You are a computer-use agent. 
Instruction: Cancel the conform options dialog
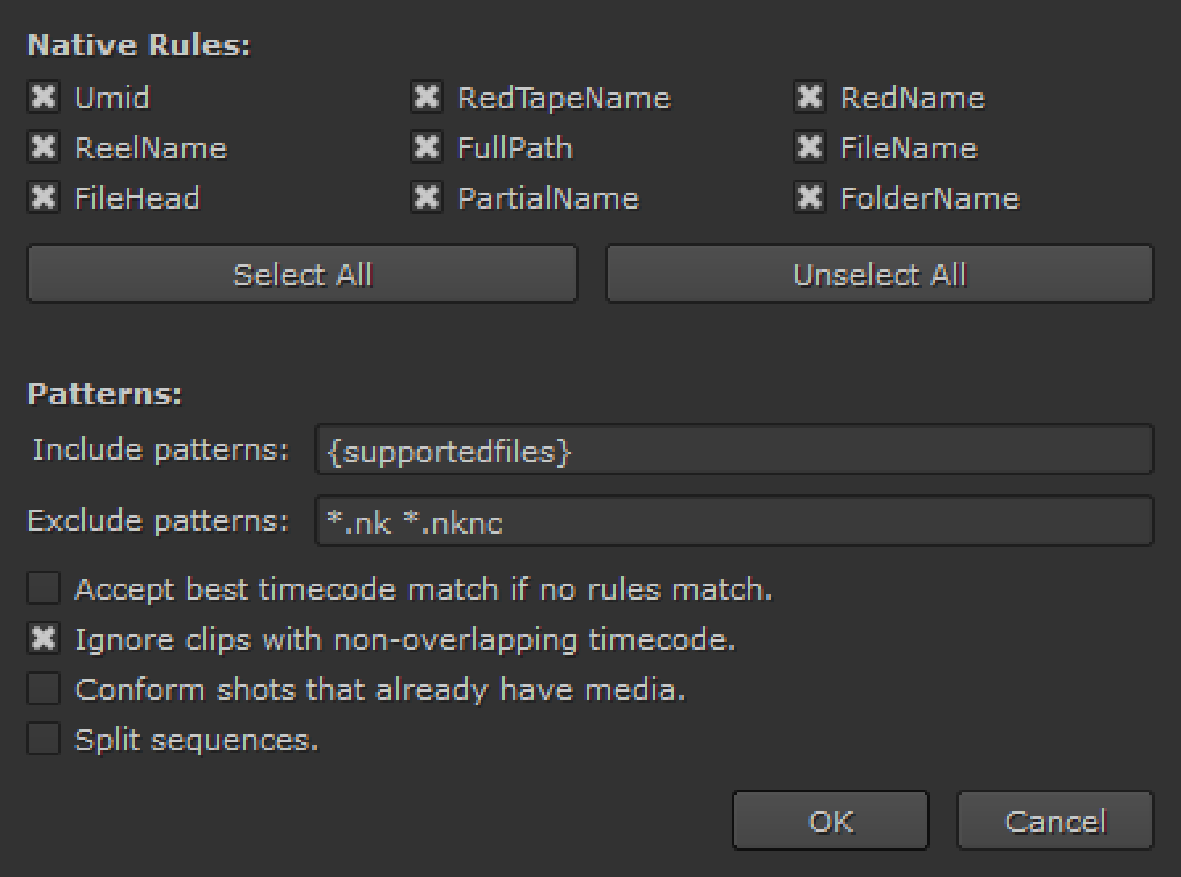tap(1054, 821)
